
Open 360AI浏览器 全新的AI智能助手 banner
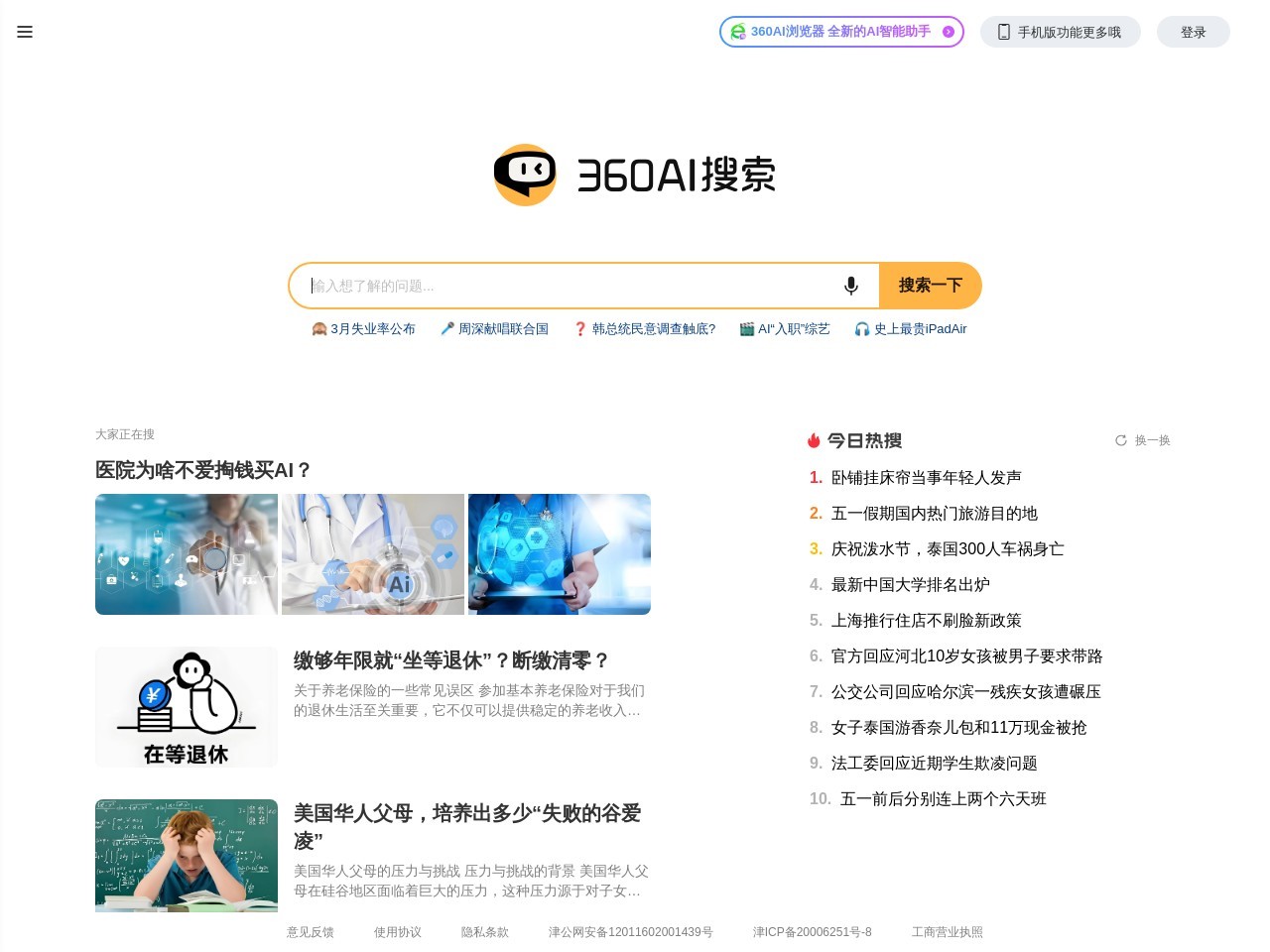841,32
